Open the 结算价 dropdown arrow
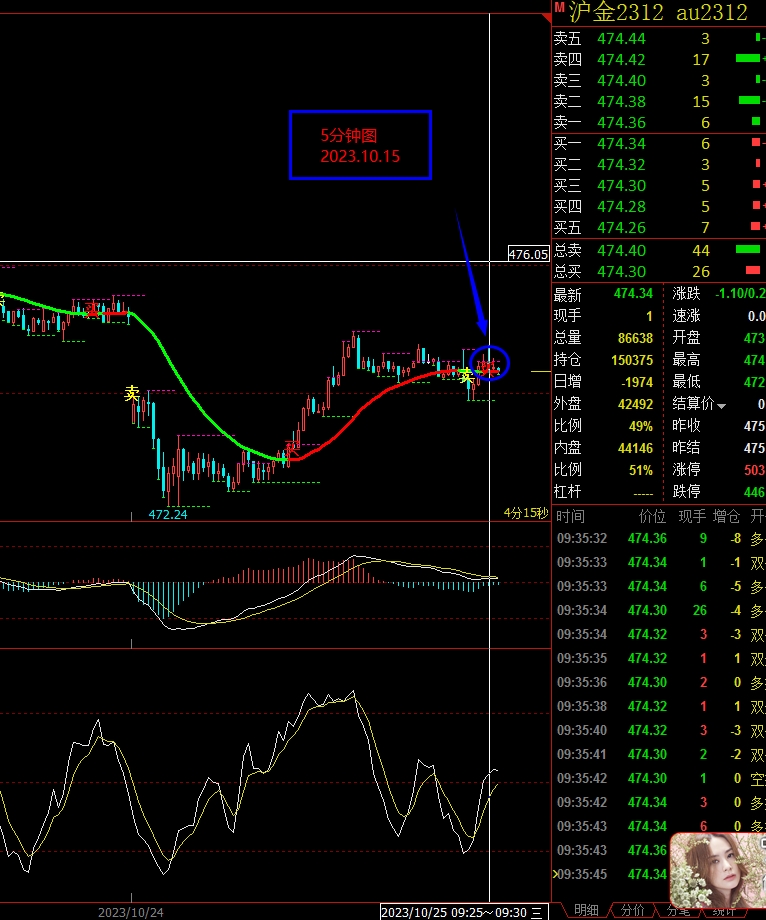 (721, 405)
